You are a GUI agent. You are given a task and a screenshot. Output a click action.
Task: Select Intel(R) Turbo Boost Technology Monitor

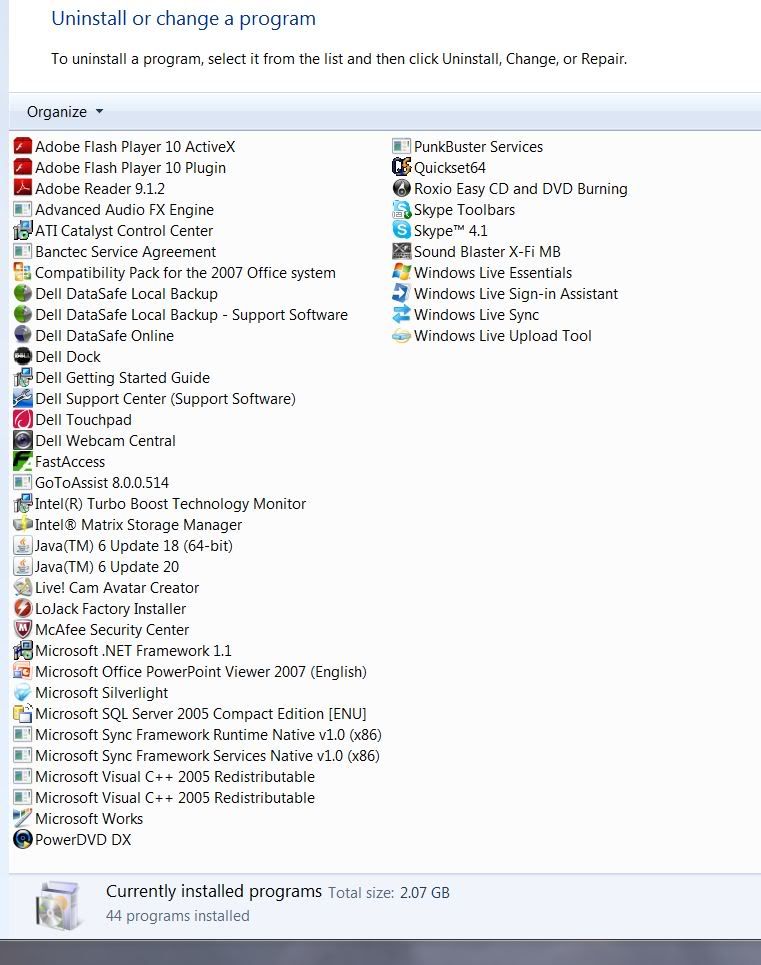[160, 503]
